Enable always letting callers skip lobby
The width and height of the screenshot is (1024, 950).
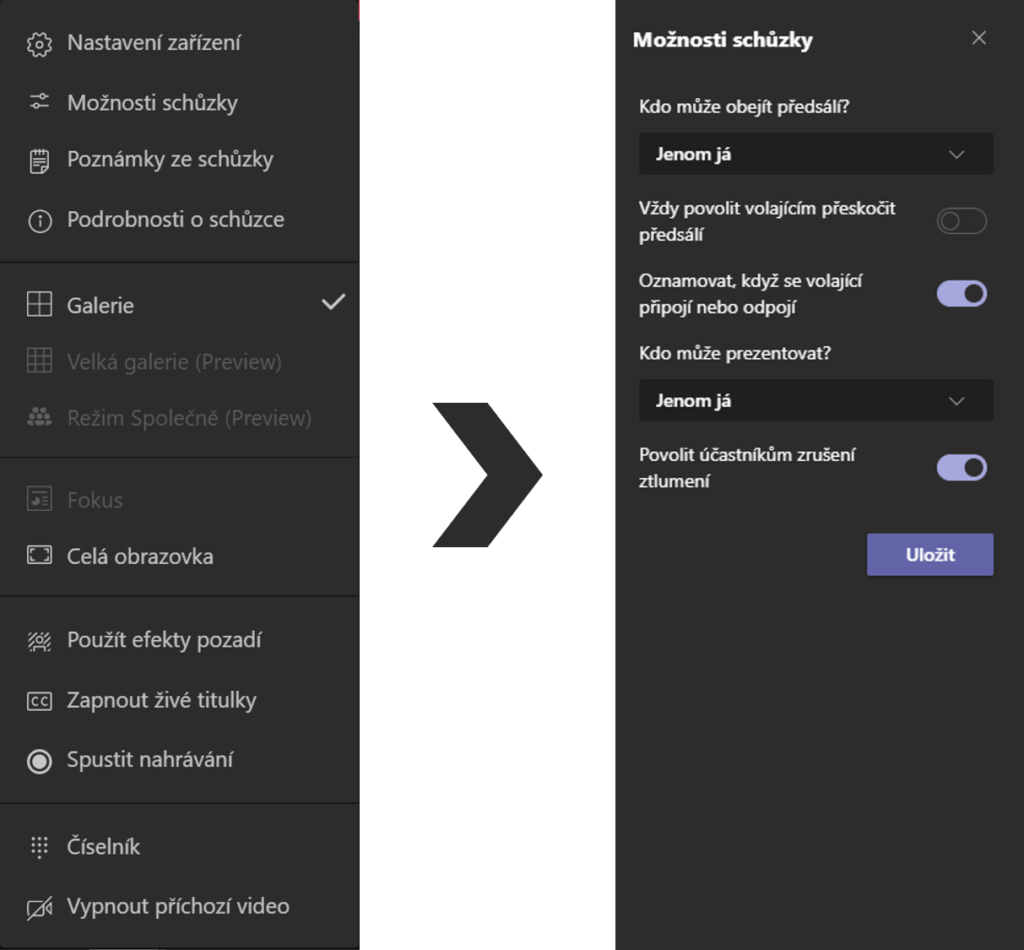tap(961, 221)
